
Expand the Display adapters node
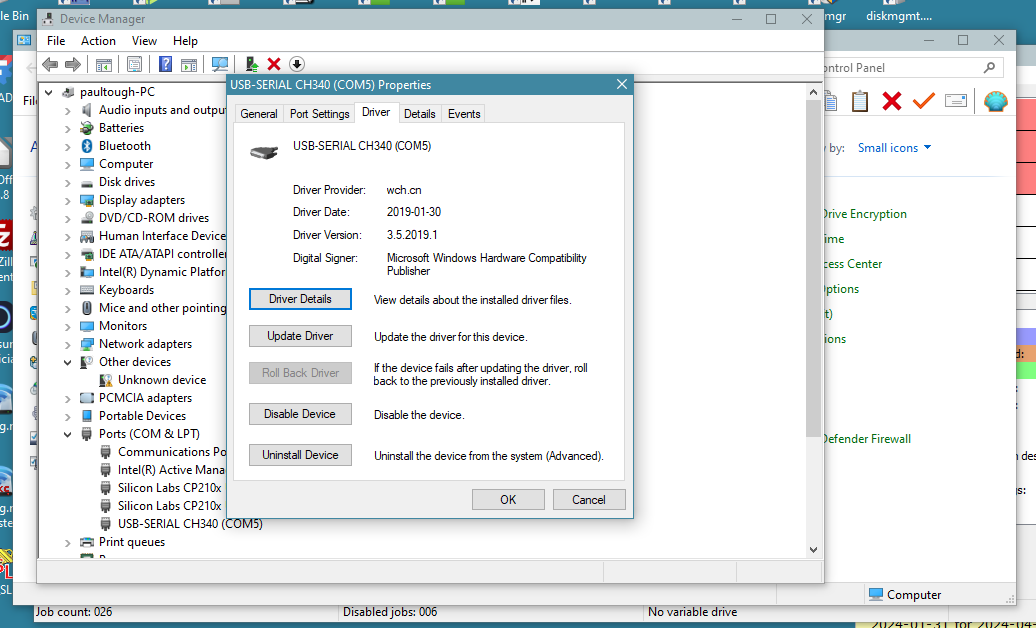(x=67, y=200)
